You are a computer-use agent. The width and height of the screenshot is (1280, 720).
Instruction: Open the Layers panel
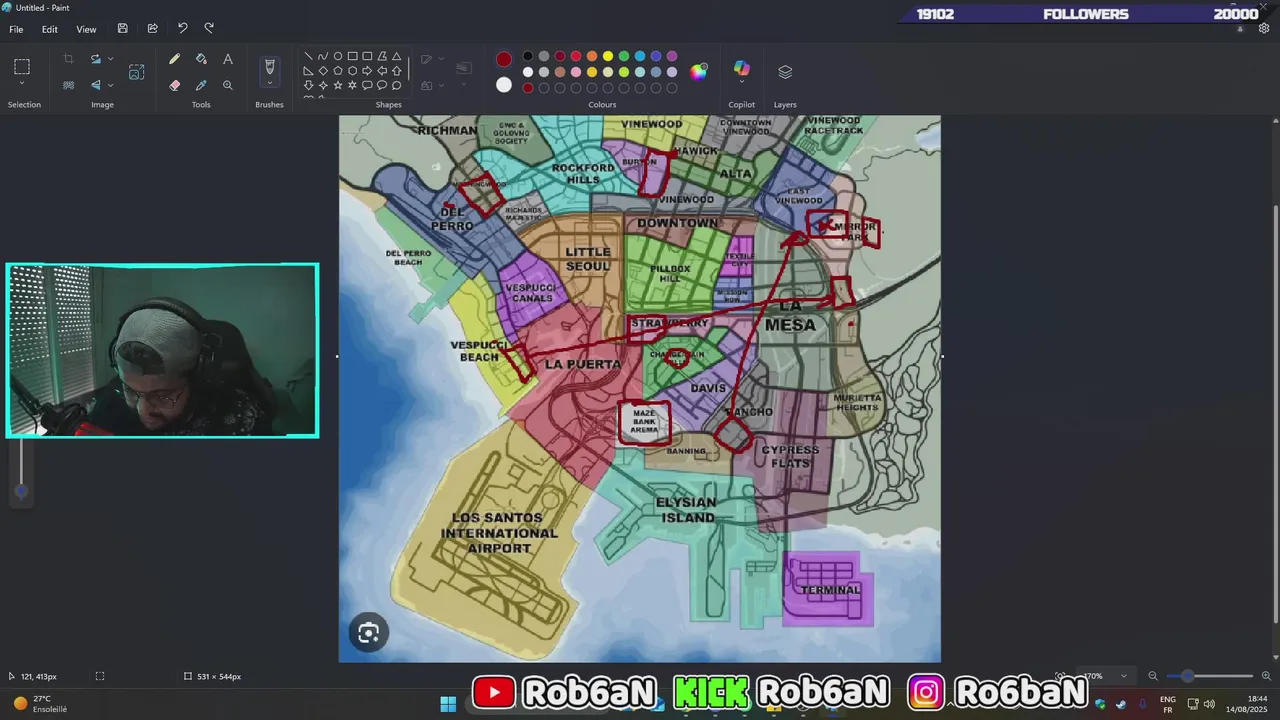785,72
